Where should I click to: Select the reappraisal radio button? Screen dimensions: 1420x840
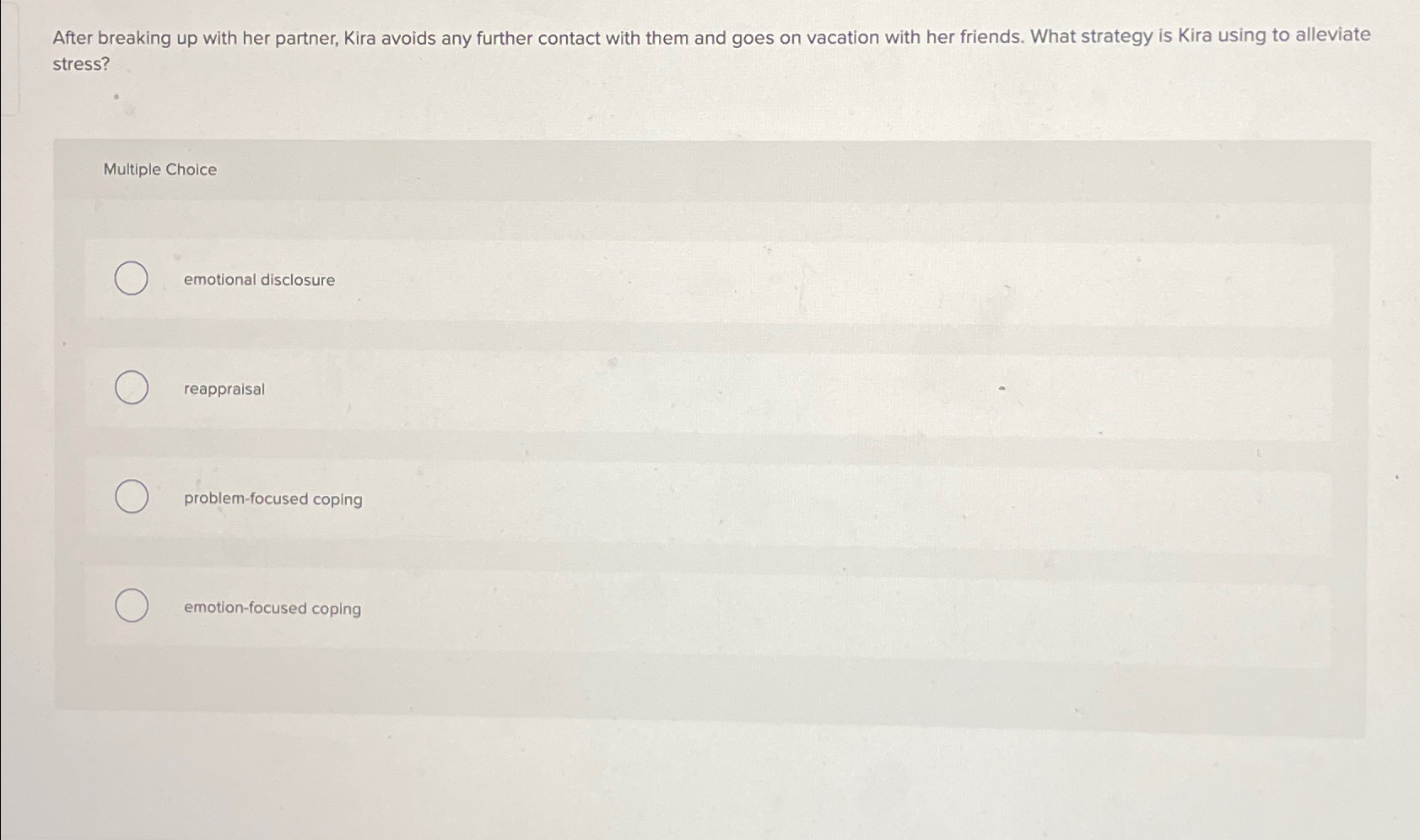click(x=131, y=388)
